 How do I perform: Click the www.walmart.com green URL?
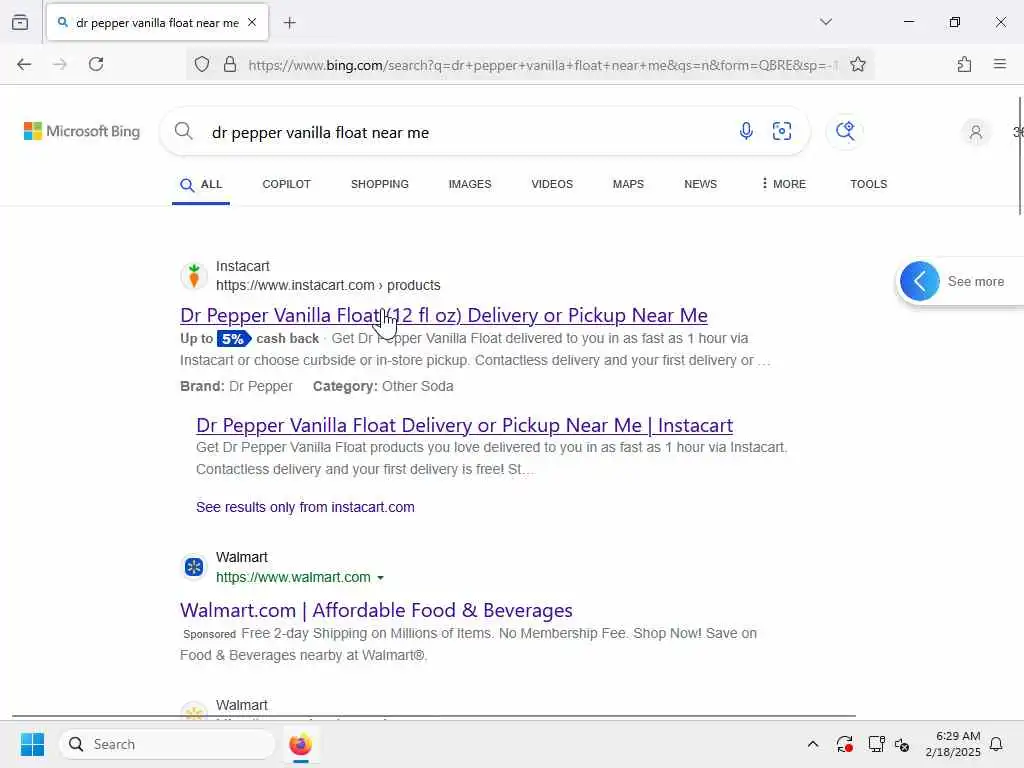pos(293,577)
